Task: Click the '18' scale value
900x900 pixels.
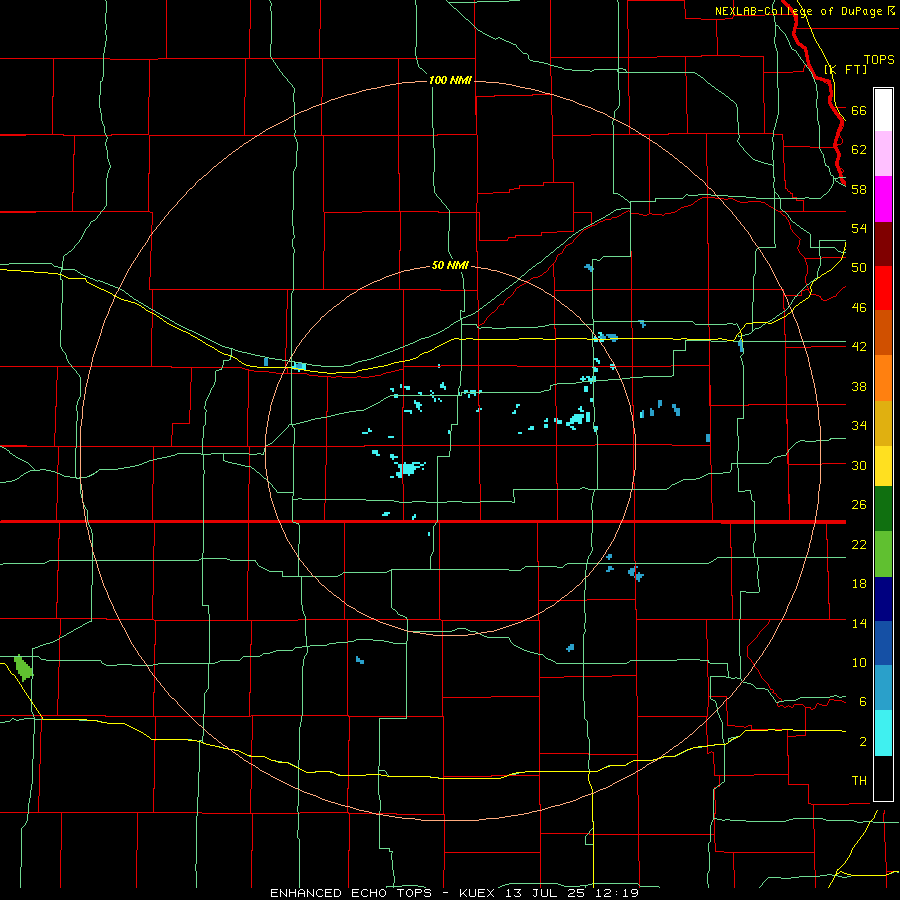Action: 859,583
